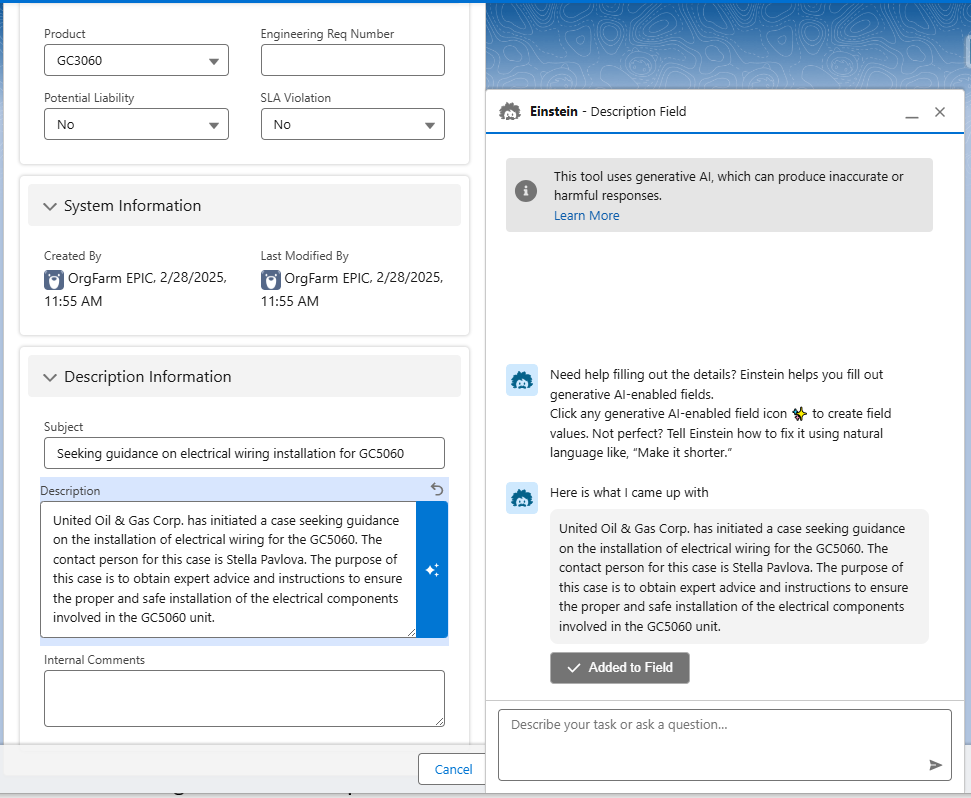Click the Einstein logo in panel header
This screenshot has height=798, width=971.
coord(510,112)
